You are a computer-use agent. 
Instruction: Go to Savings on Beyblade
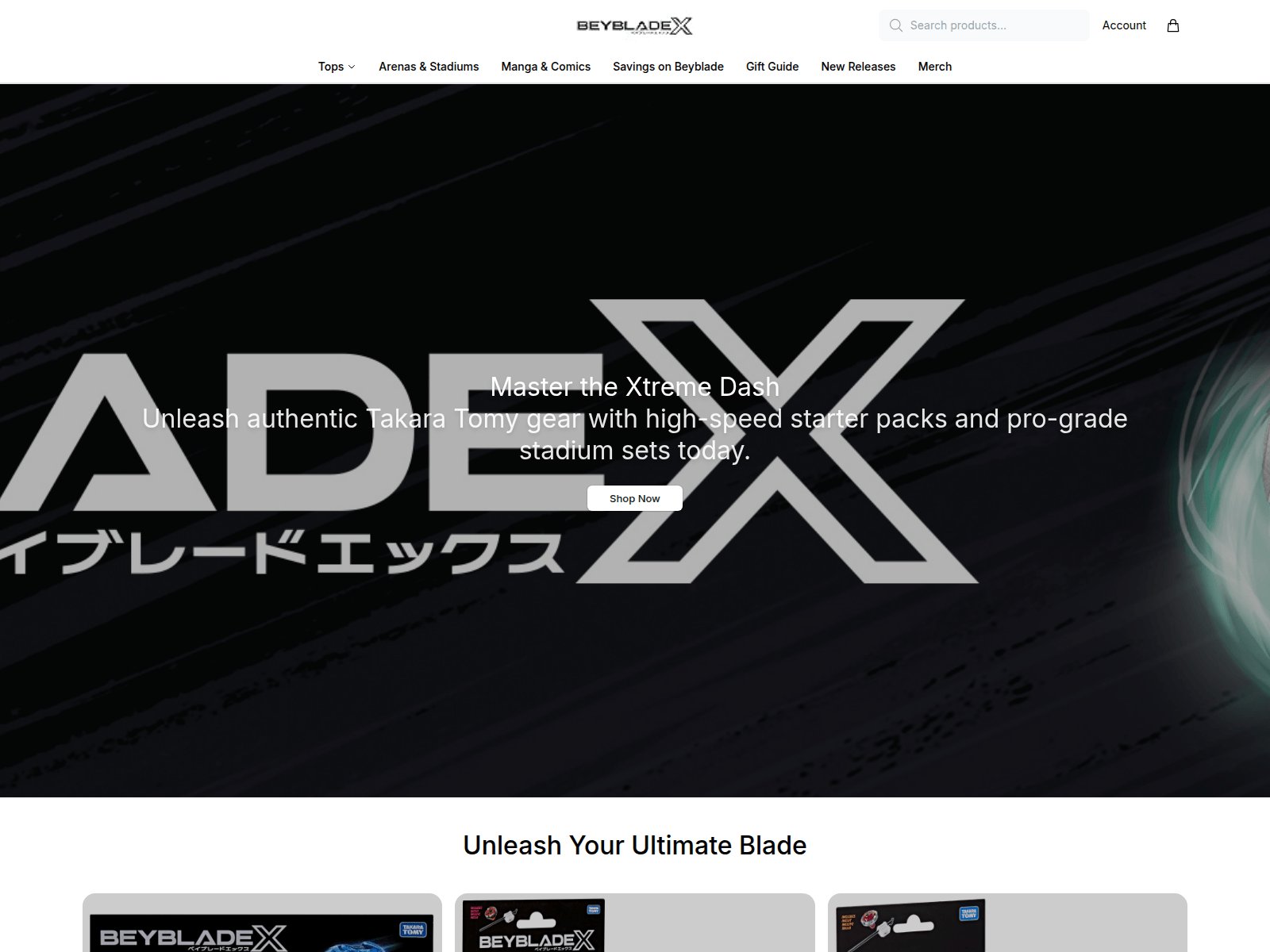668,67
